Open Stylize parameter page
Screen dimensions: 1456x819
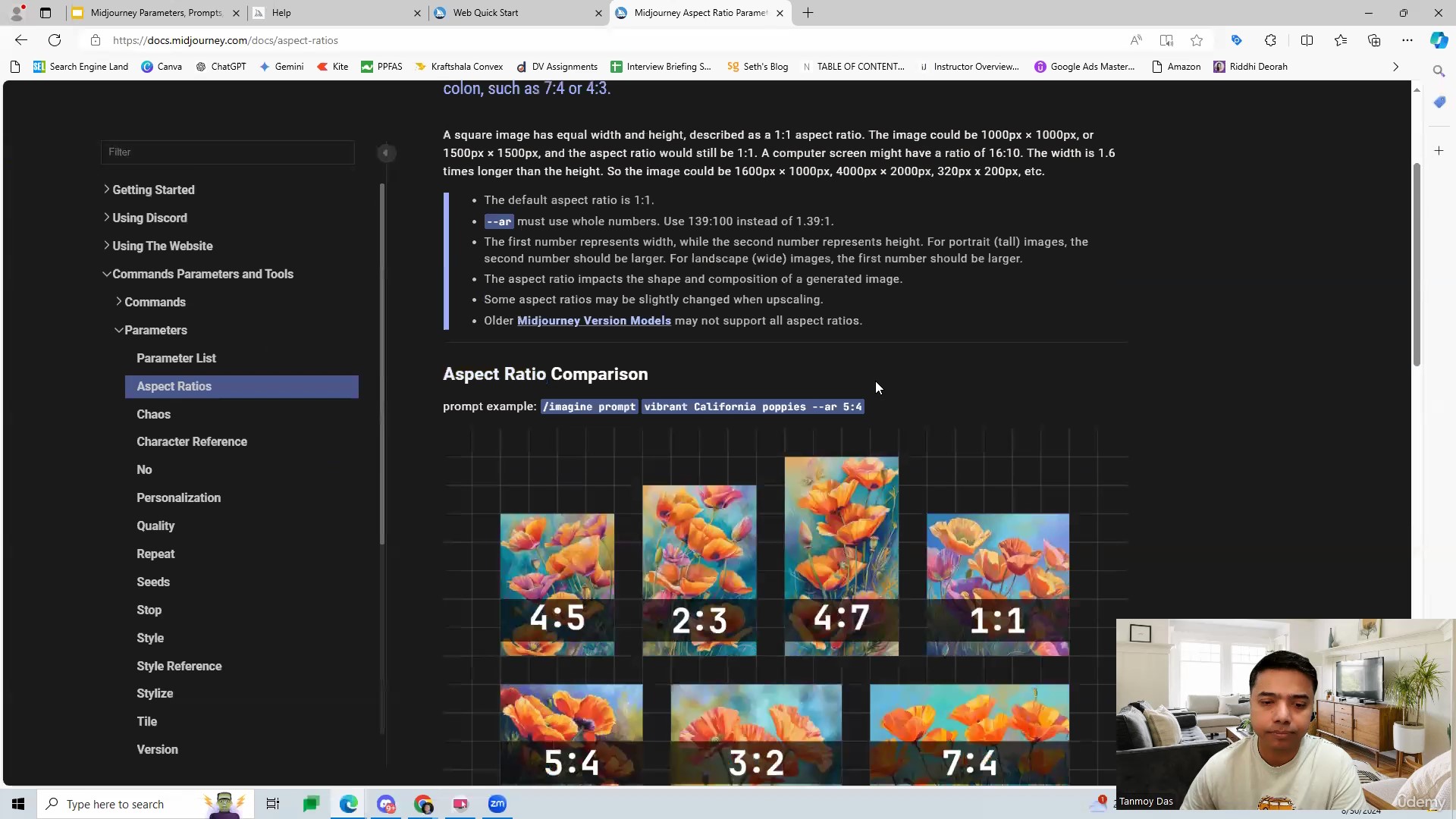coord(155,693)
